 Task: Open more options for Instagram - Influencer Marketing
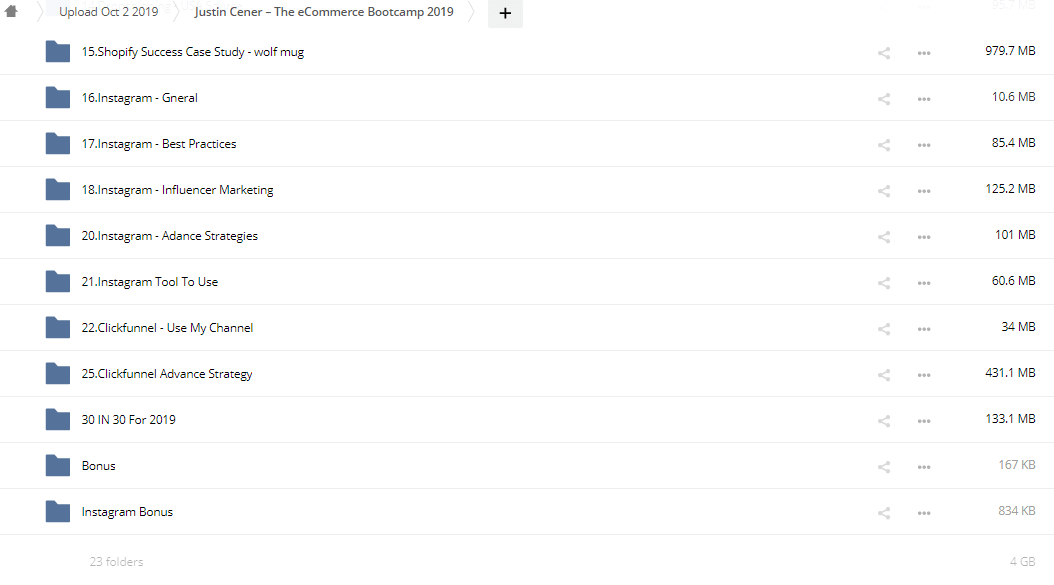click(x=924, y=190)
